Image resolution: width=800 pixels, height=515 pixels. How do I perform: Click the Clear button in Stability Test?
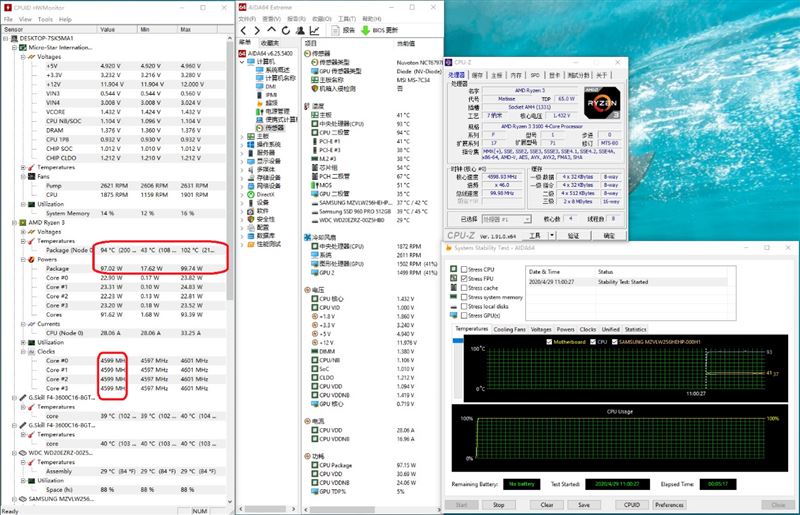point(546,505)
